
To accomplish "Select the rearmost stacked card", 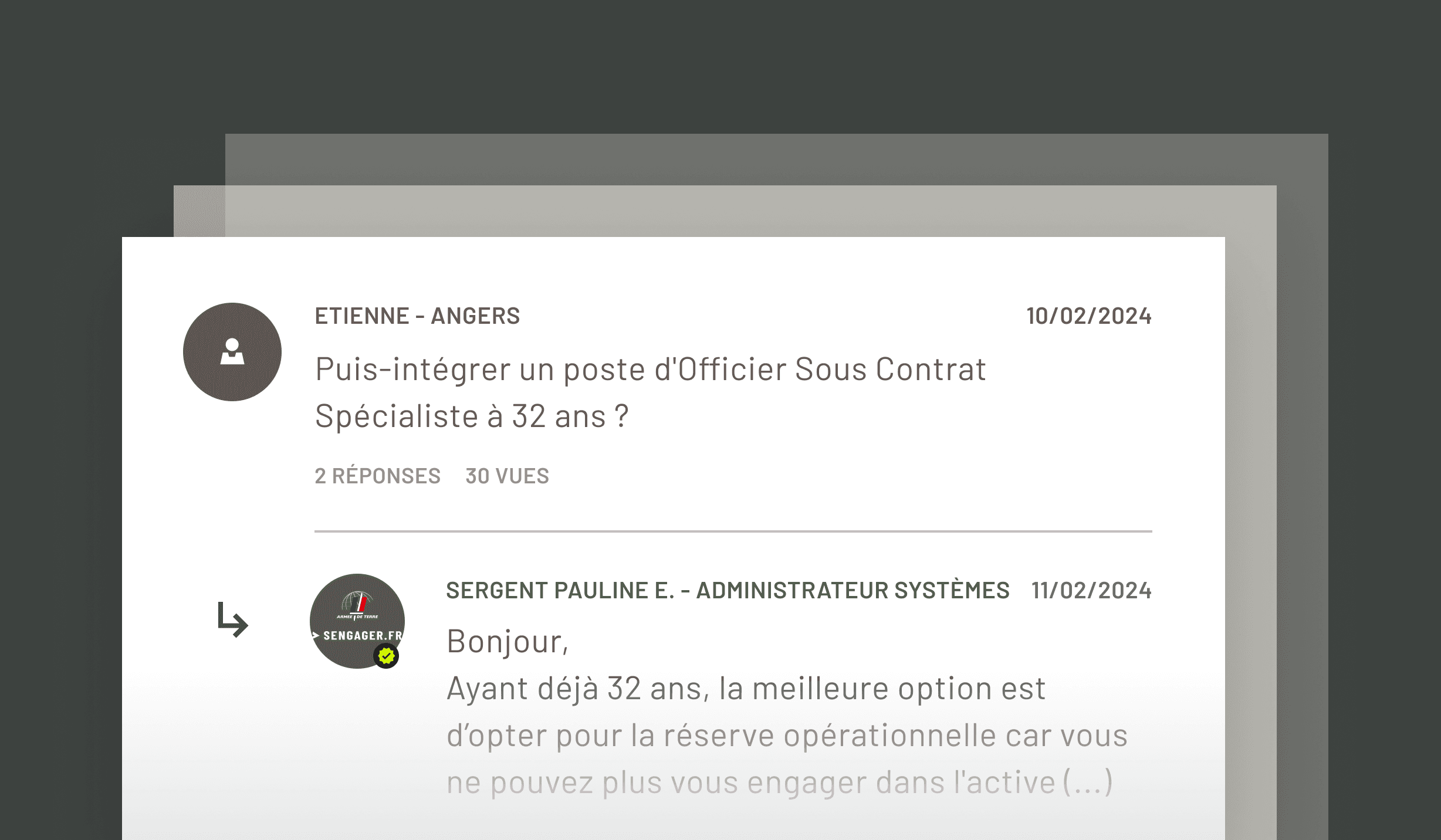I will click(x=777, y=160).
